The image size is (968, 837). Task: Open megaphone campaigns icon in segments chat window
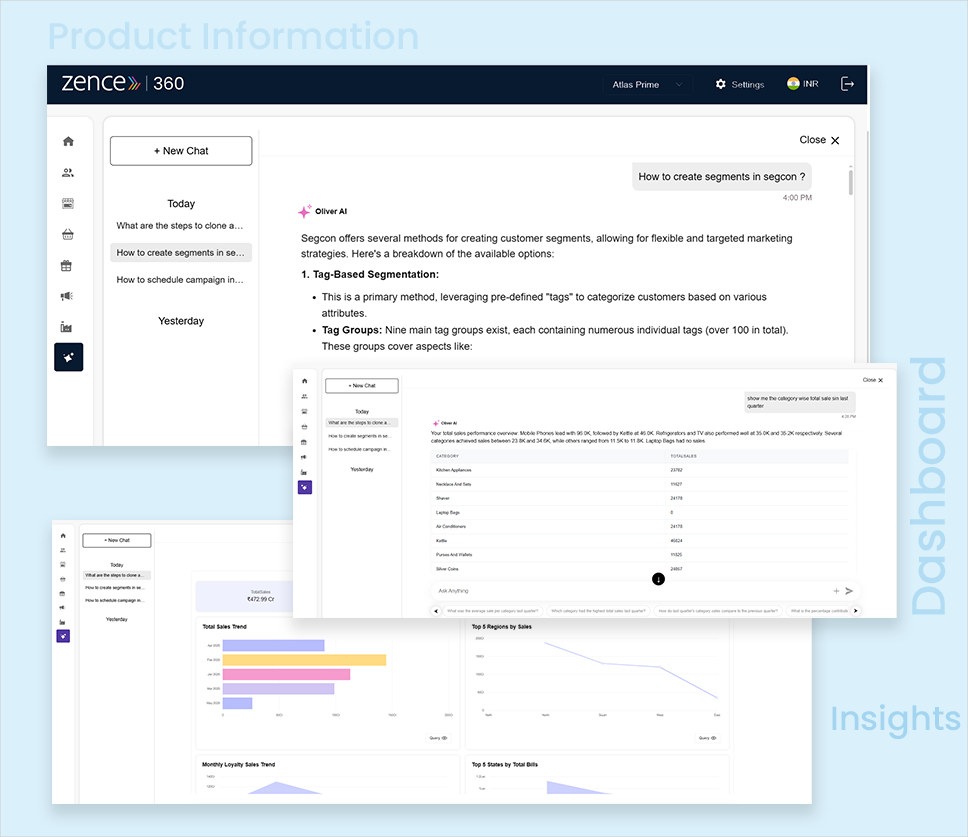pyautogui.click(x=67, y=296)
